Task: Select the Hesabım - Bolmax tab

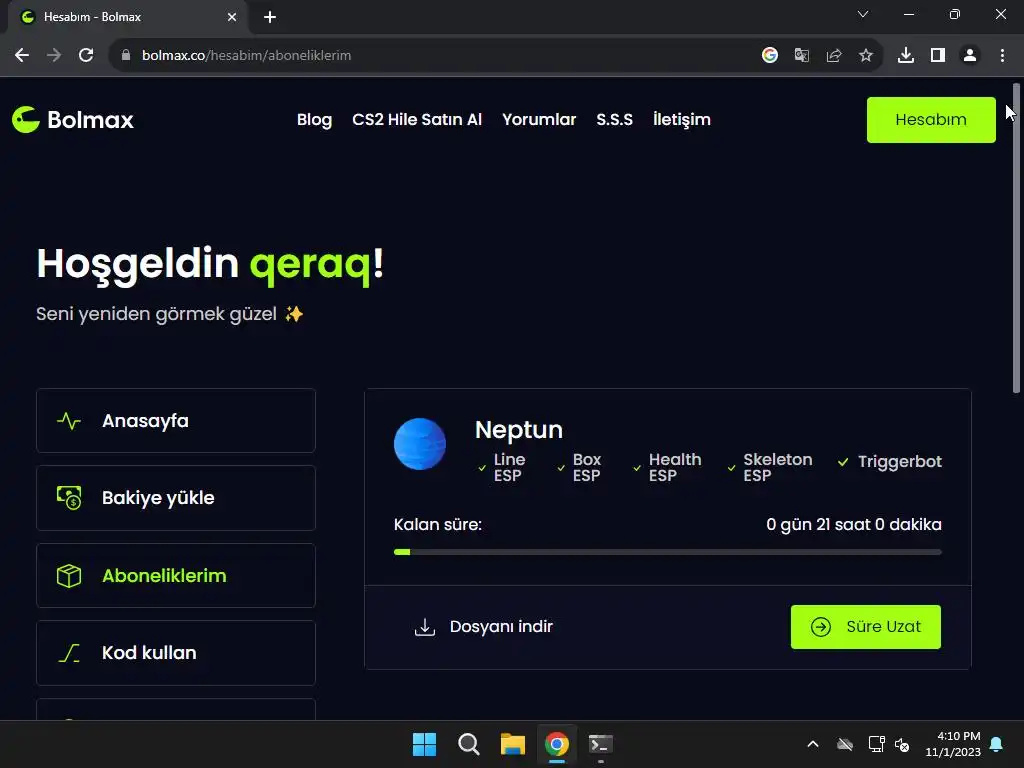Action: (x=128, y=17)
